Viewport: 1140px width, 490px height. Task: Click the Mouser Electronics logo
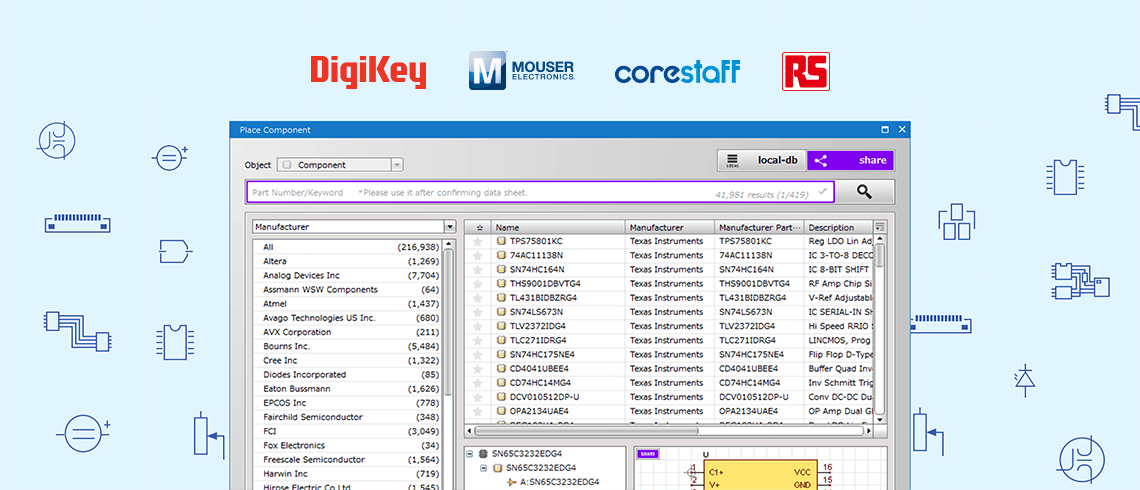point(521,71)
